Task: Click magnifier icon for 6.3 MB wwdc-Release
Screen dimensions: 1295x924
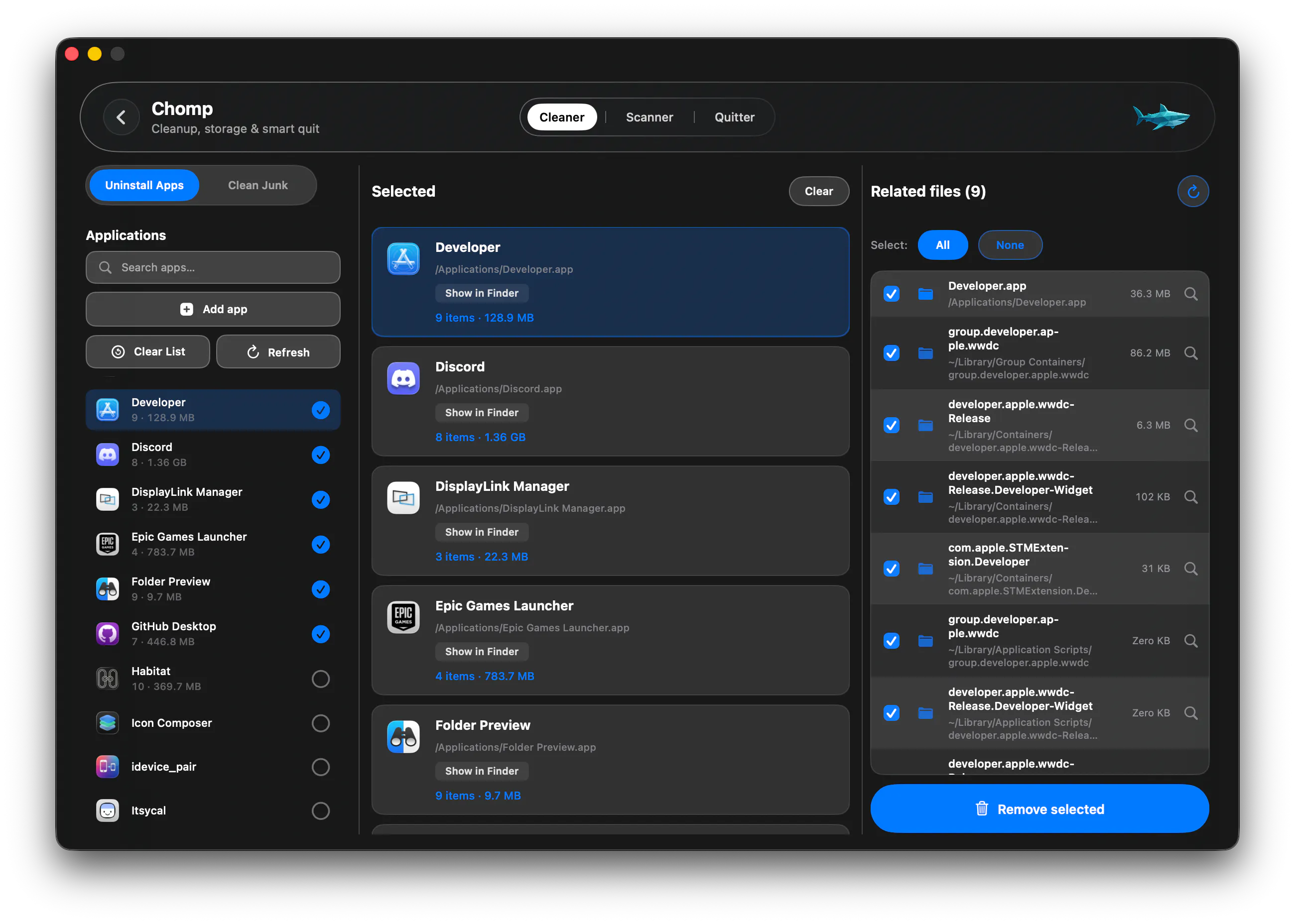Action: tap(1190, 425)
